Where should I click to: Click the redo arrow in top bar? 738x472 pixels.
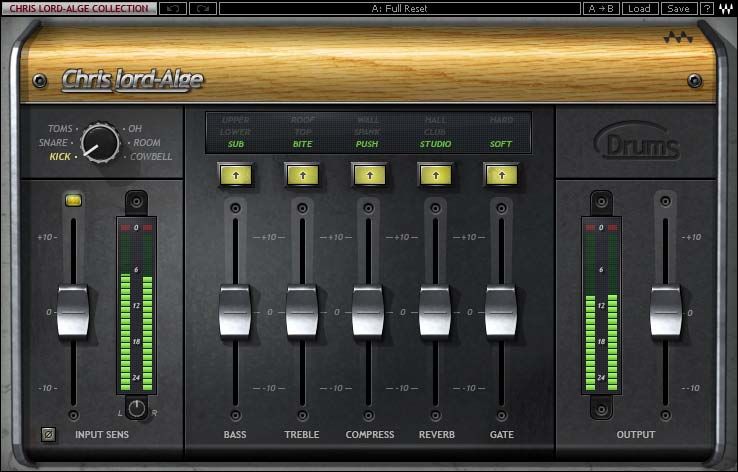coord(203,8)
